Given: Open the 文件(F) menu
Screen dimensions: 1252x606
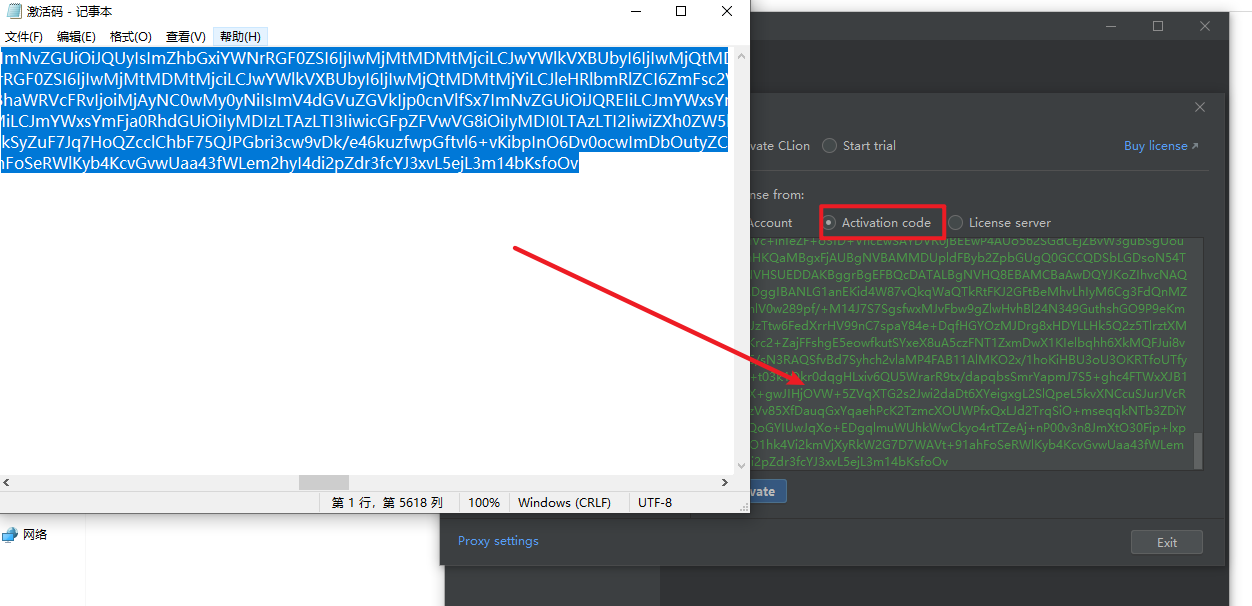Looking at the screenshot, I should point(24,37).
